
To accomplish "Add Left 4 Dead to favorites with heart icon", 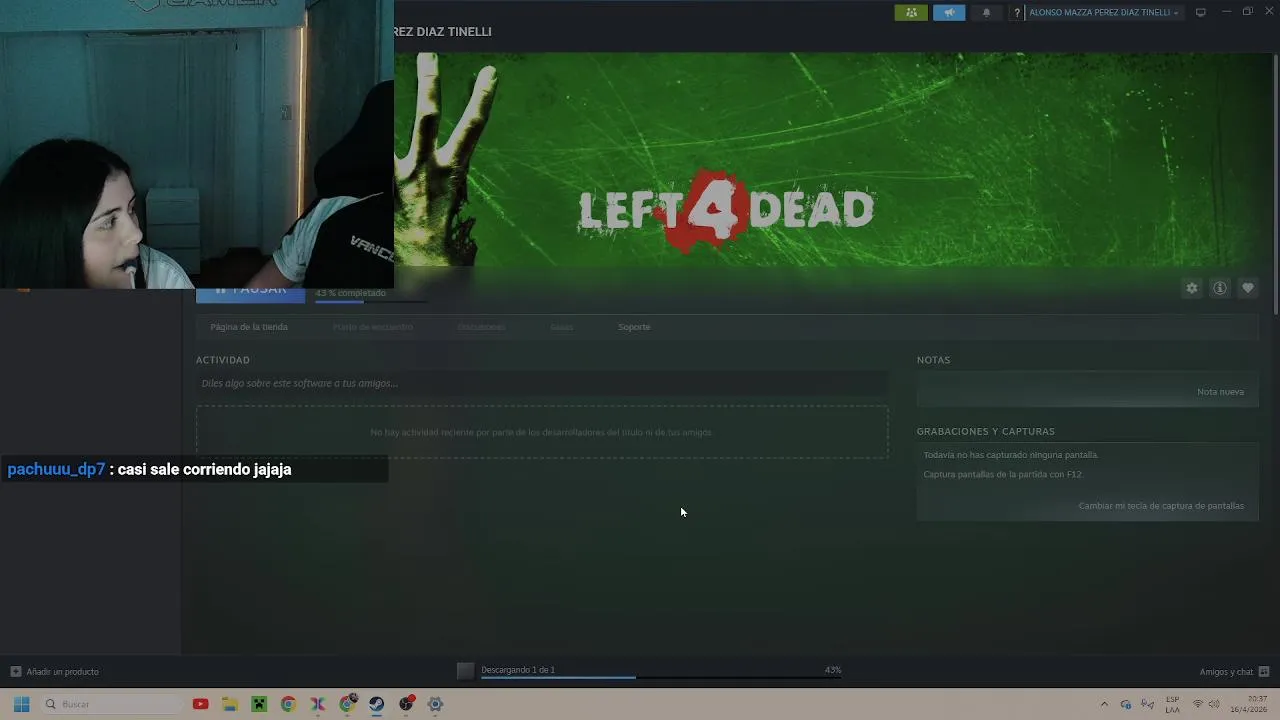I will (1247, 288).
